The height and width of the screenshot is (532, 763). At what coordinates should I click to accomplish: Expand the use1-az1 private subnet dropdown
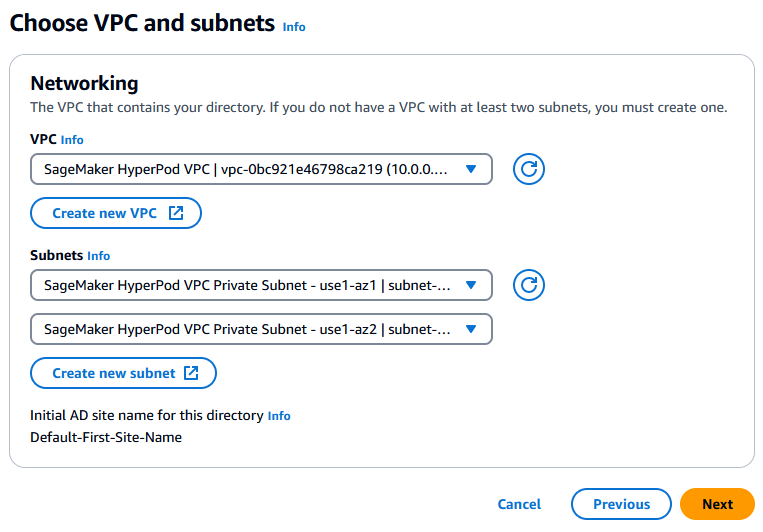pyautogui.click(x=250, y=286)
